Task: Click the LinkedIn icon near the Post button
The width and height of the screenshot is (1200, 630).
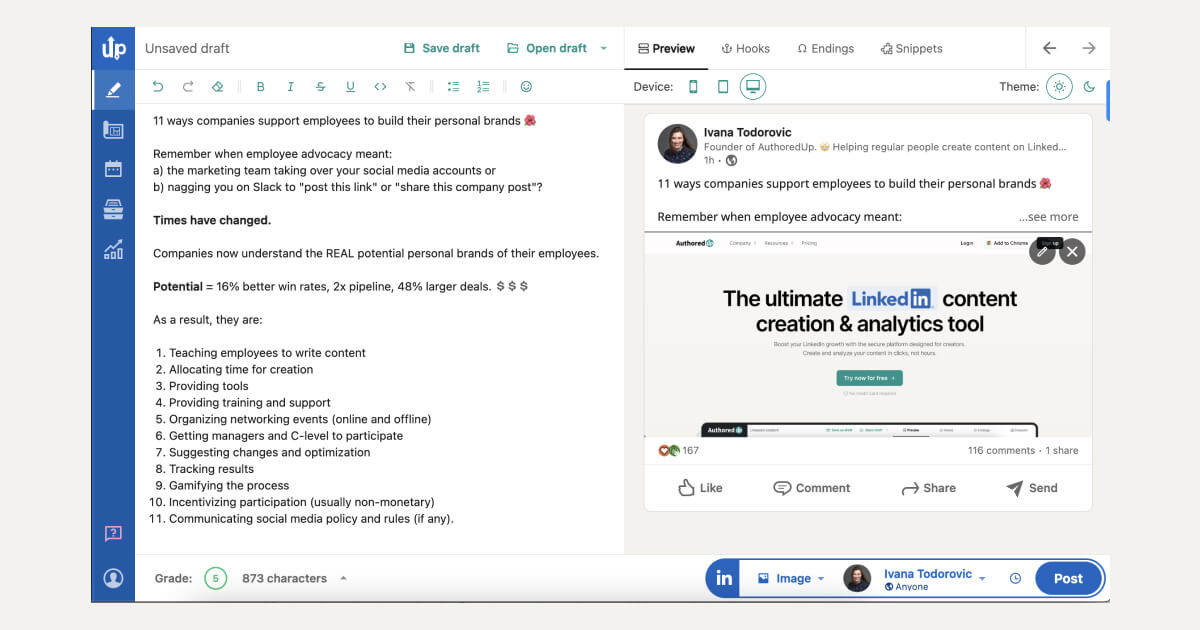Action: click(x=722, y=578)
